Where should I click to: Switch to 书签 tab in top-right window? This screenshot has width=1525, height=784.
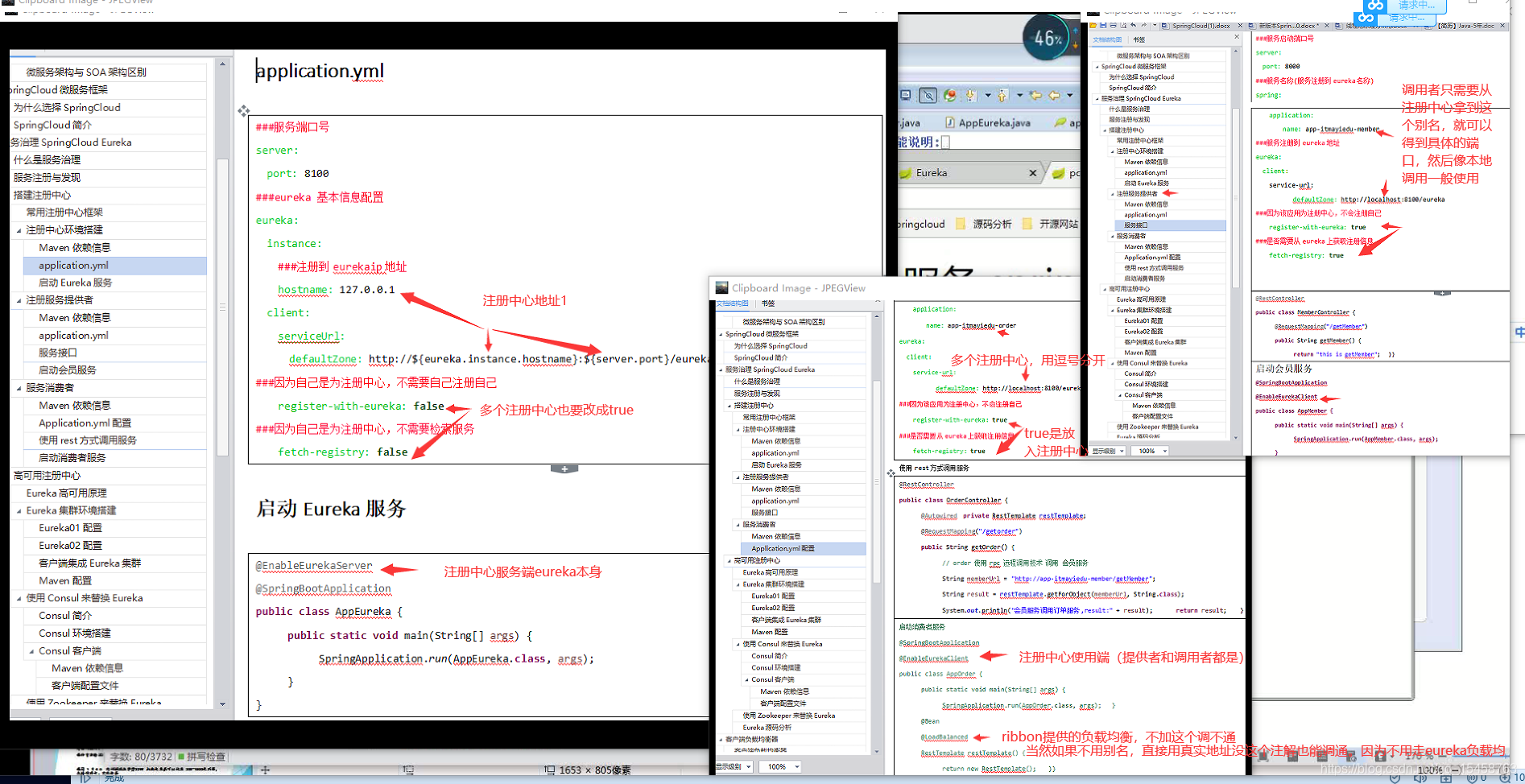pos(1139,39)
